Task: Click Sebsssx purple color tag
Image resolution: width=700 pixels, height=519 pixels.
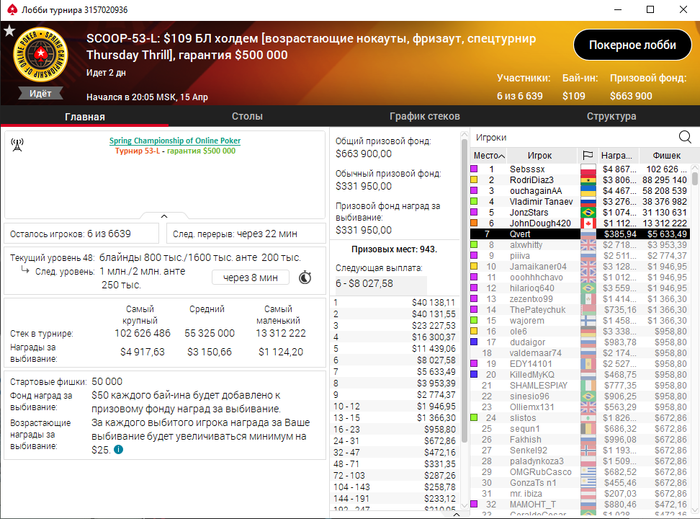Action: tap(474, 169)
